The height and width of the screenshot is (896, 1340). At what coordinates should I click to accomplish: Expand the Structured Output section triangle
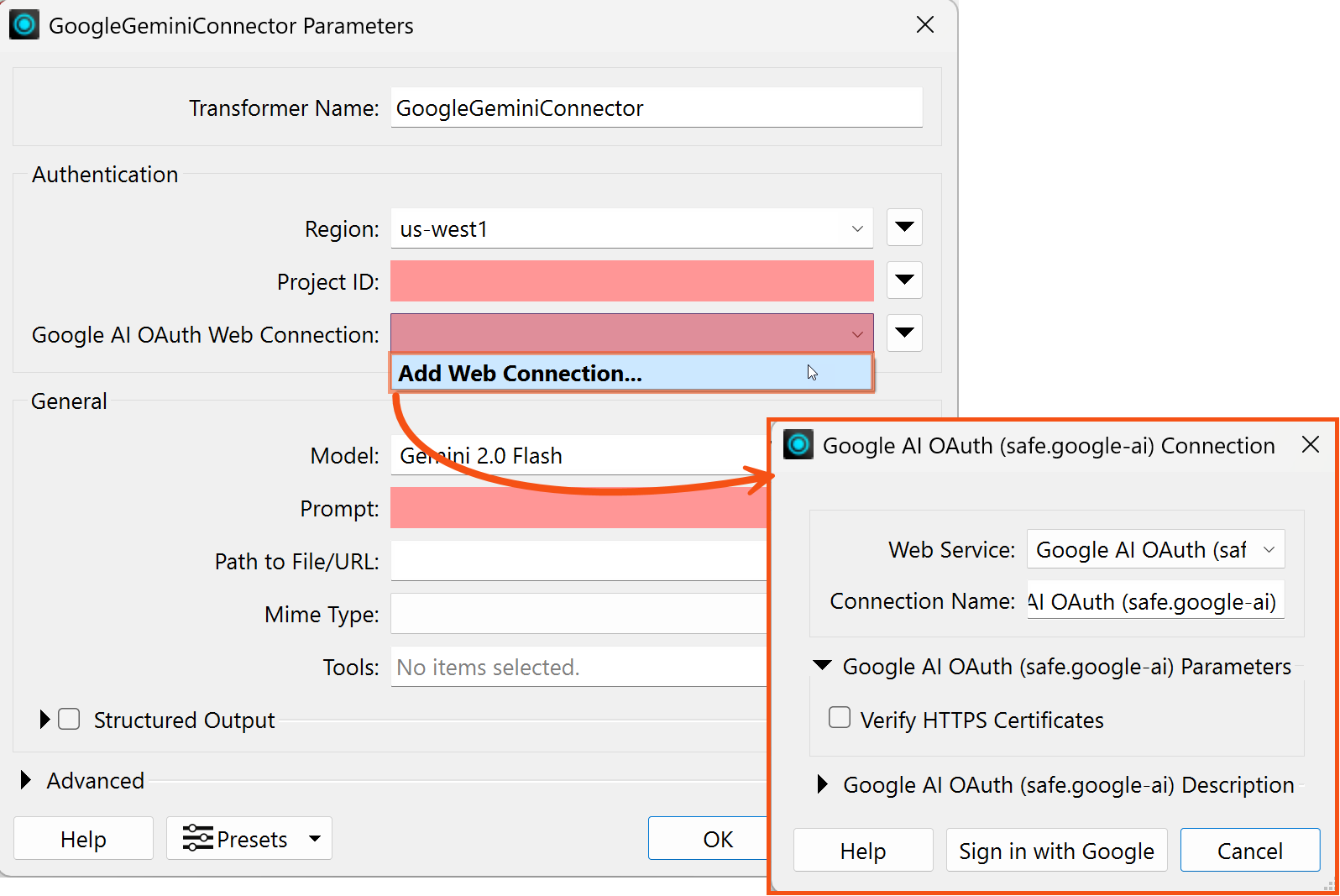coord(44,719)
